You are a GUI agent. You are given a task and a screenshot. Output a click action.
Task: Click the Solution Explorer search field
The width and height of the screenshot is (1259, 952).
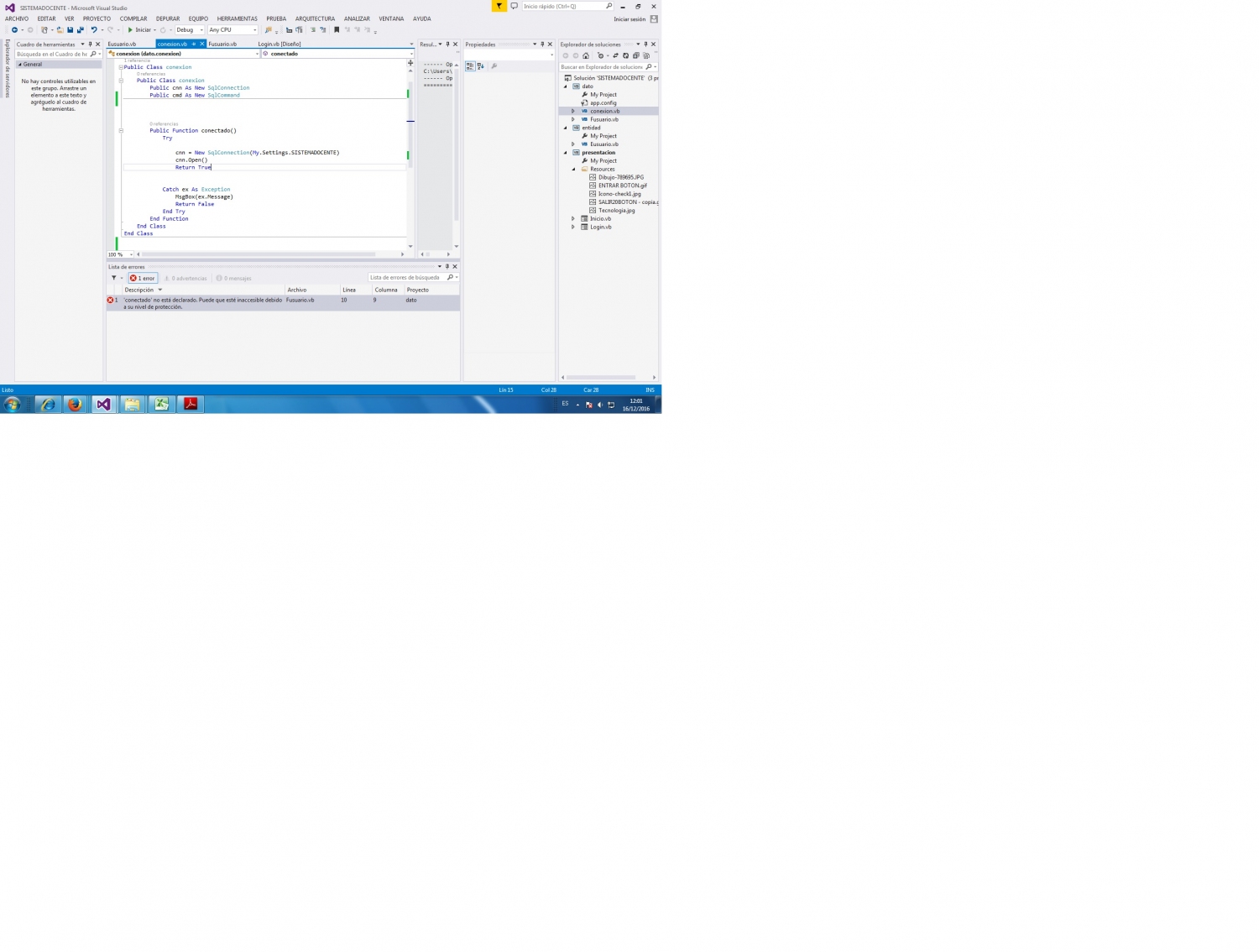point(609,67)
